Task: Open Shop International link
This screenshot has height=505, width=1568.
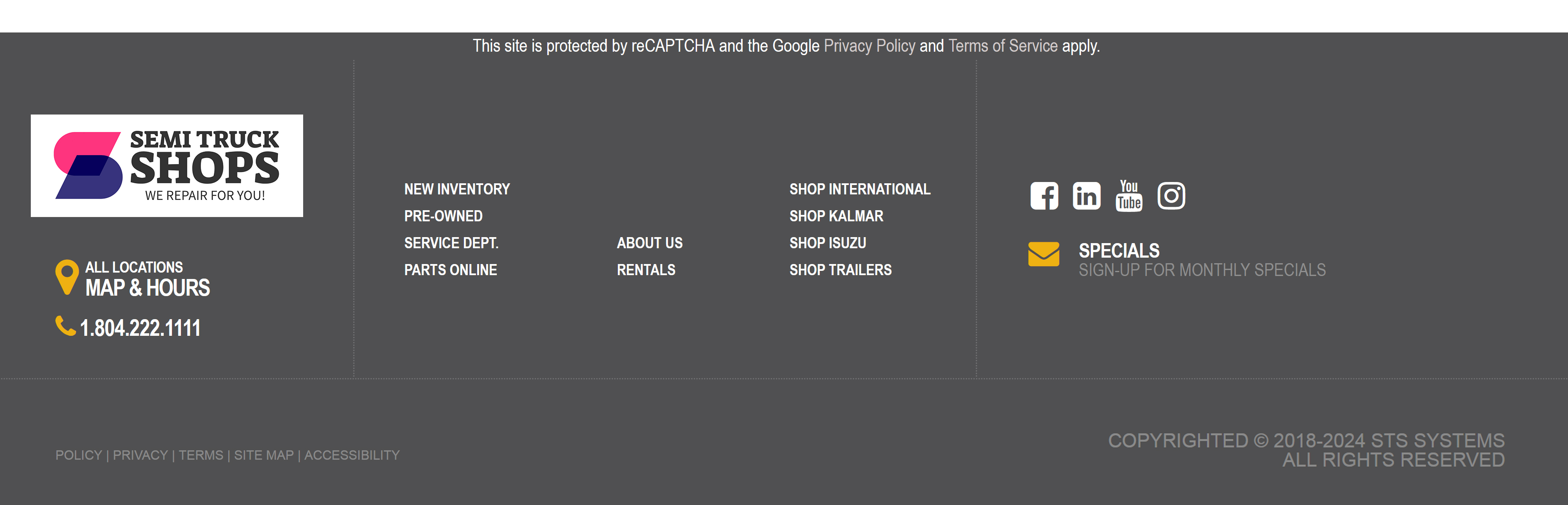Action: pyautogui.click(x=859, y=189)
